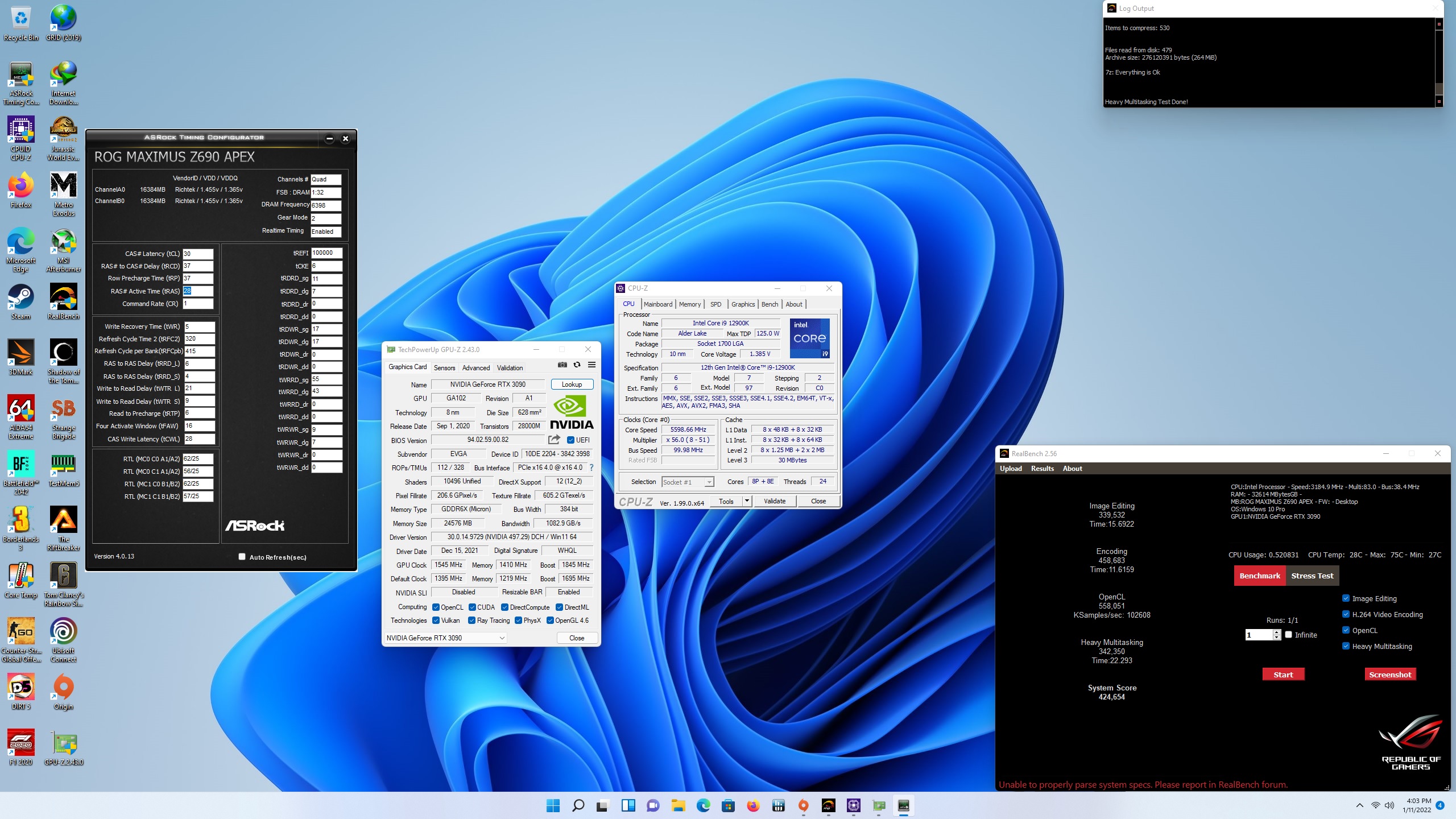Open Windows Start menu on taskbar
The height and width of the screenshot is (819, 1456).
(553, 805)
